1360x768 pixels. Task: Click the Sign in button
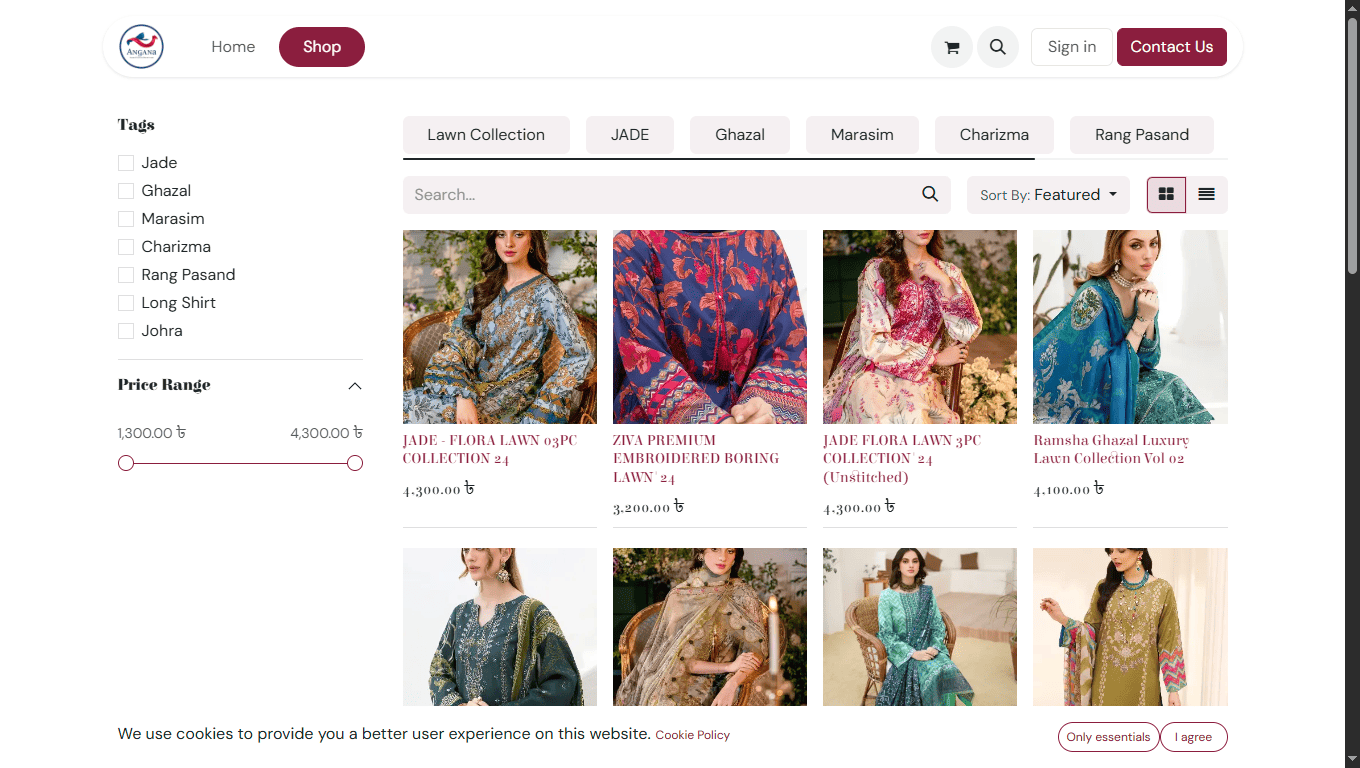(x=1071, y=47)
